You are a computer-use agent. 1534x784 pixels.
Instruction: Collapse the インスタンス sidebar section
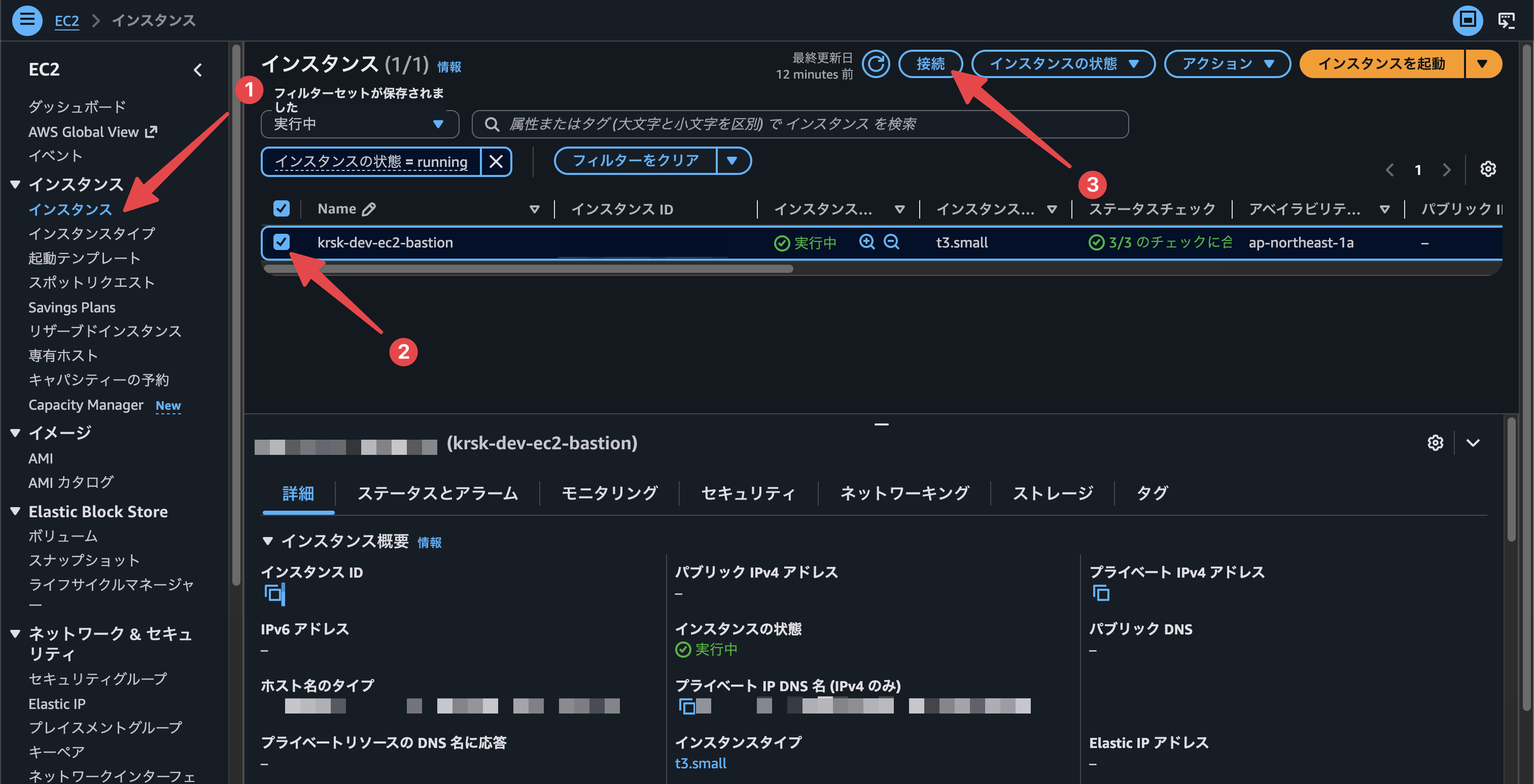coord(16,185)
